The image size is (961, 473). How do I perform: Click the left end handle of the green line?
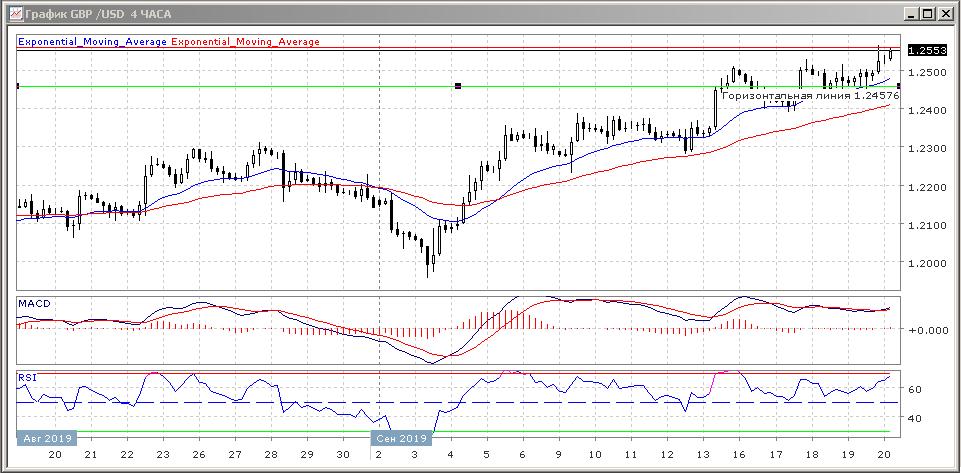tap(18, 87)
